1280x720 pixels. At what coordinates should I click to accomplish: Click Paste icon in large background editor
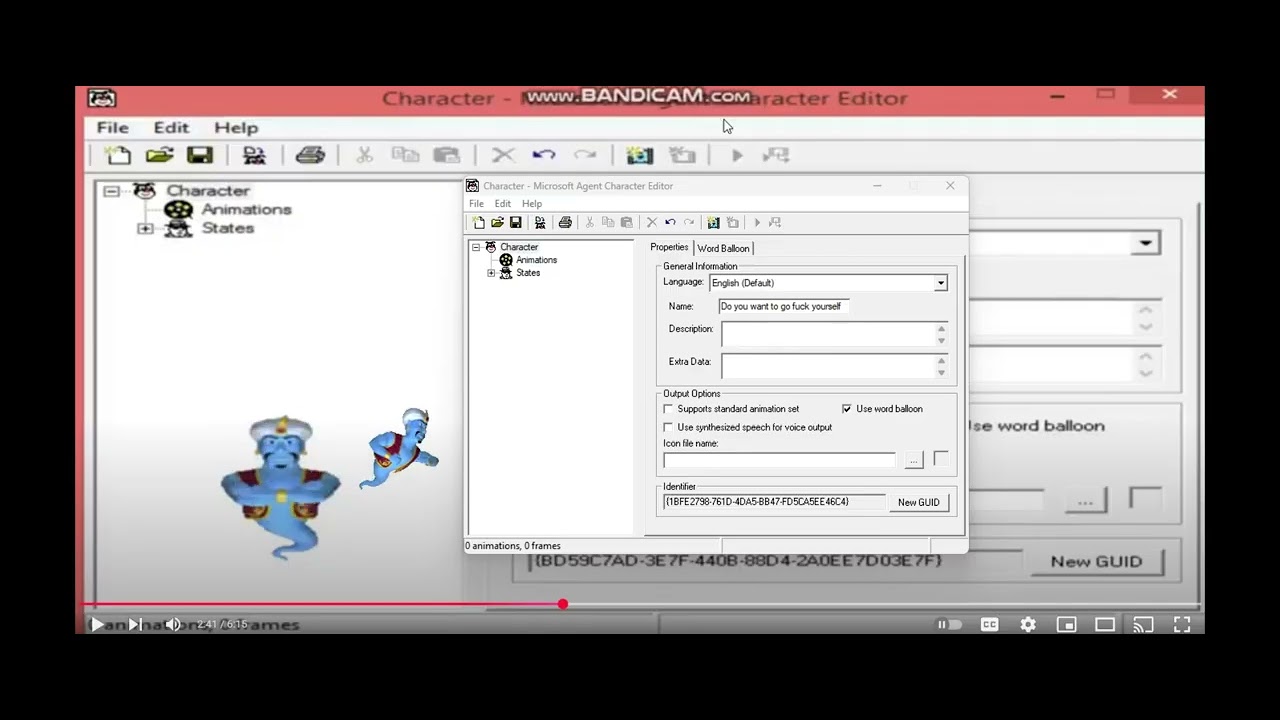[446, 155]
